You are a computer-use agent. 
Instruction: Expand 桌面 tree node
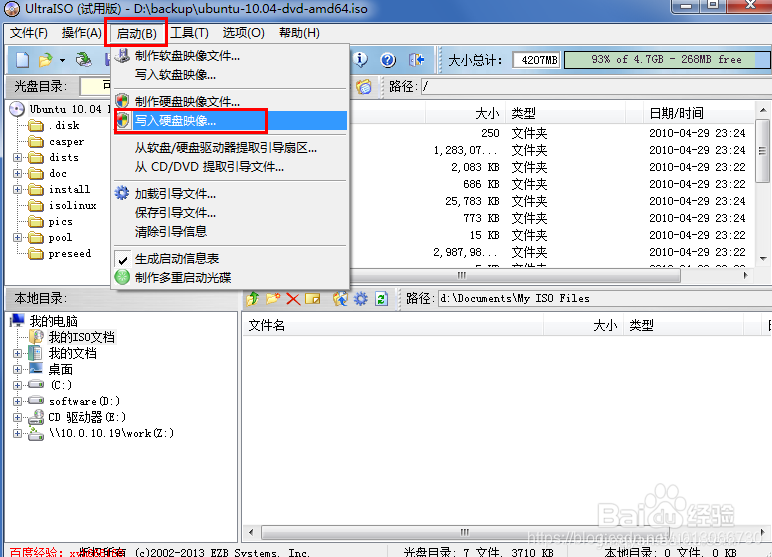click(x=18, y=369)
